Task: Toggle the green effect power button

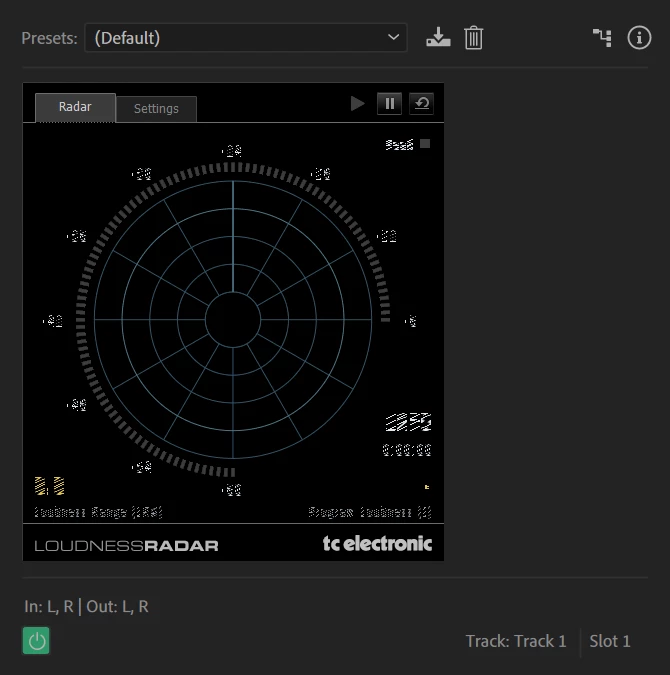Action: pyautogui.click(x=36, y=641)
